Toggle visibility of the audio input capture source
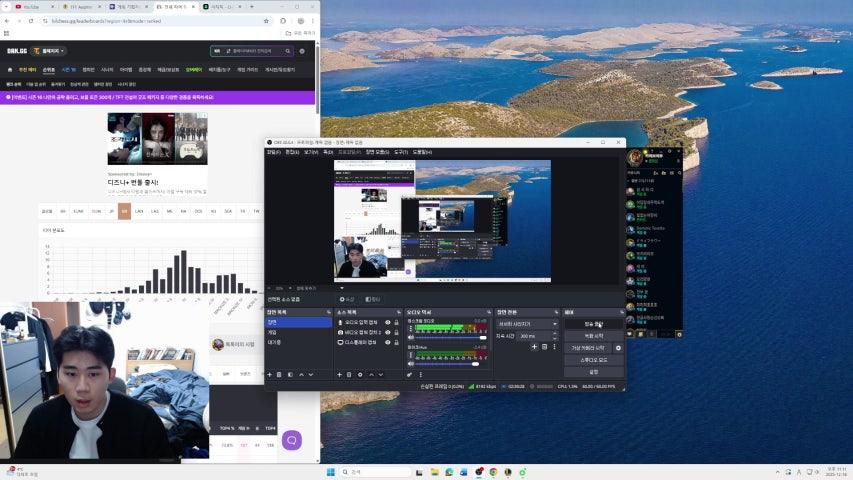853x480 pixels. coord(388,323)
